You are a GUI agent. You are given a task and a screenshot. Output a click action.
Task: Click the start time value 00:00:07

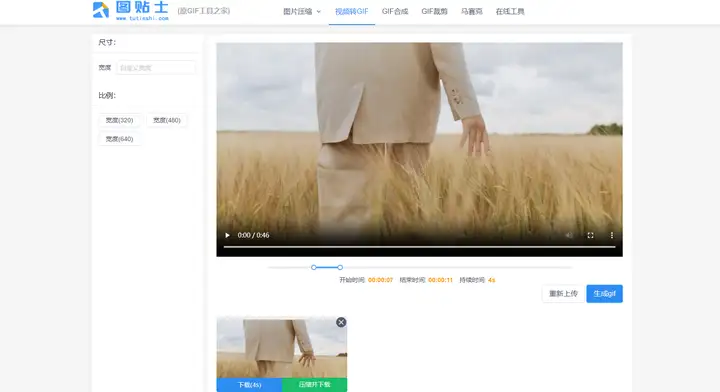(380, 280)
